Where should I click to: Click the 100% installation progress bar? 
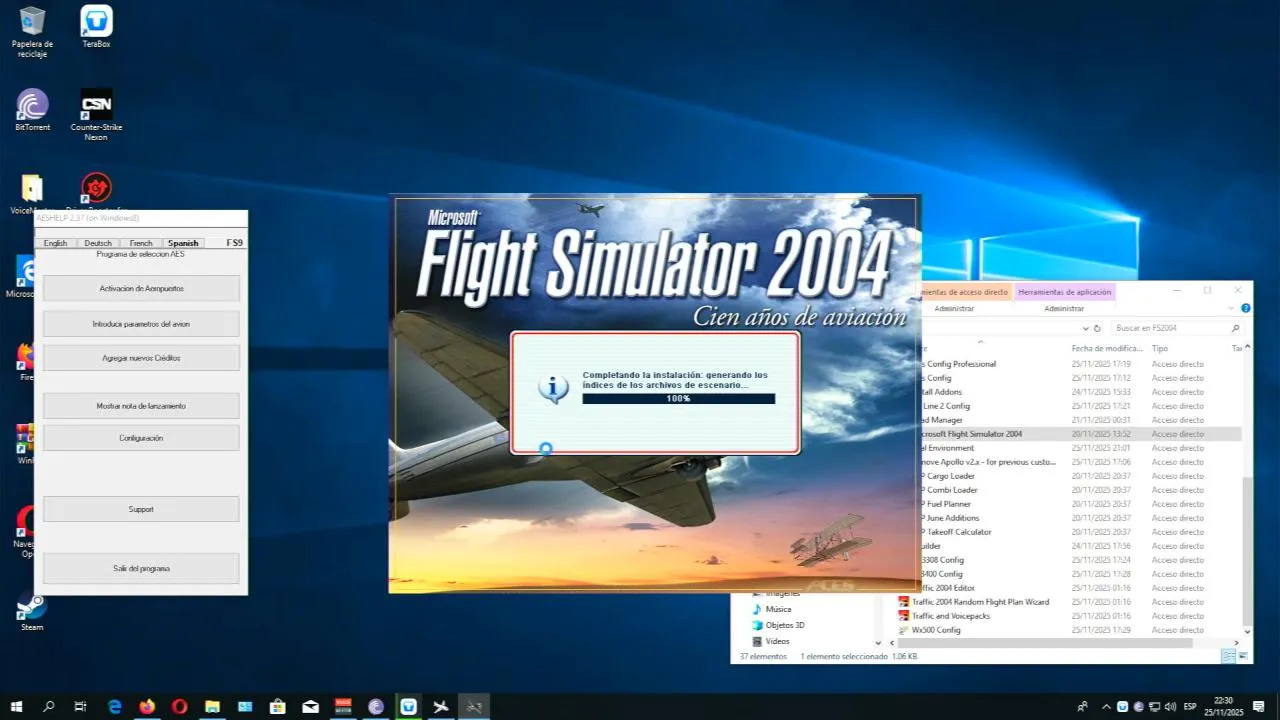pyautogui.click(x=678, y=398)
